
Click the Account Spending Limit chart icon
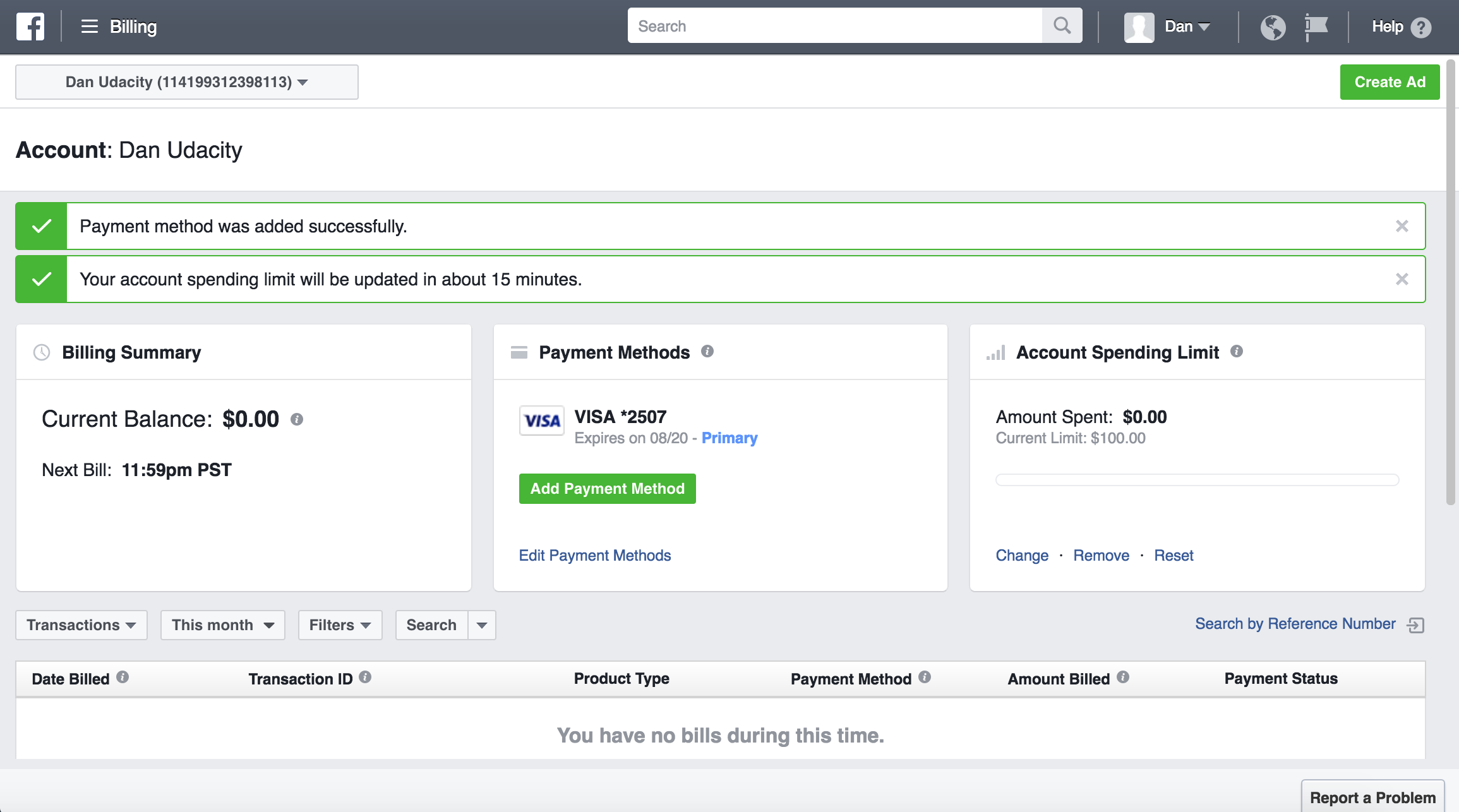(x=995, y=352)
